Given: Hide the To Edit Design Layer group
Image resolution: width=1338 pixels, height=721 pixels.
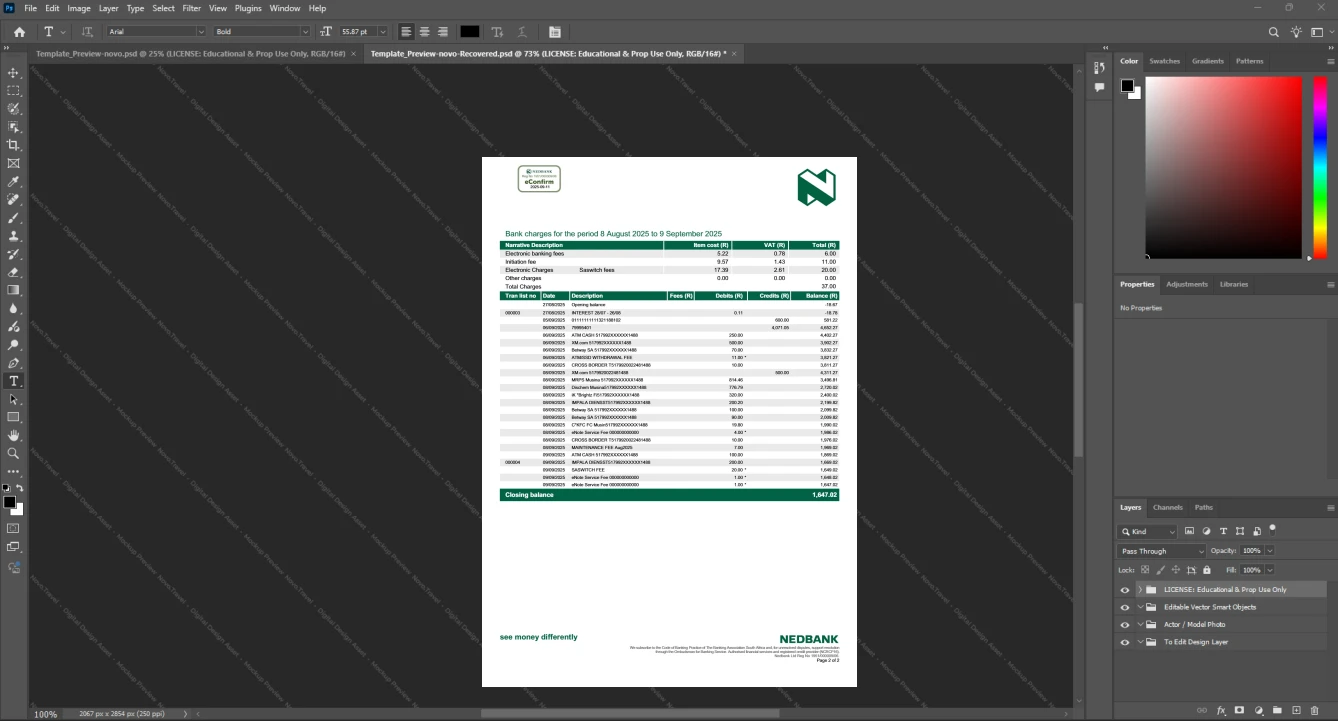Looking at the screenshot, I should pos(1125,642).
